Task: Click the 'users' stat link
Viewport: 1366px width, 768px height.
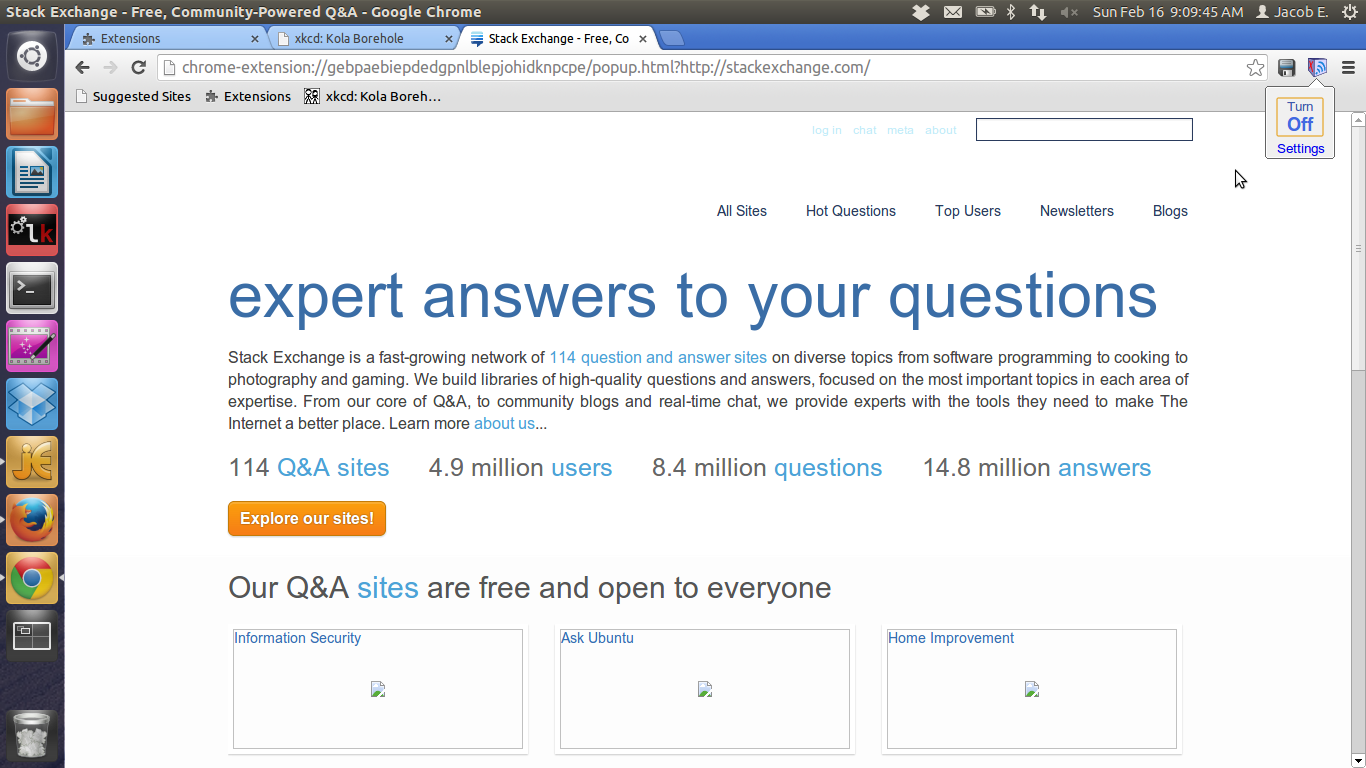Action: coord(581,468)
